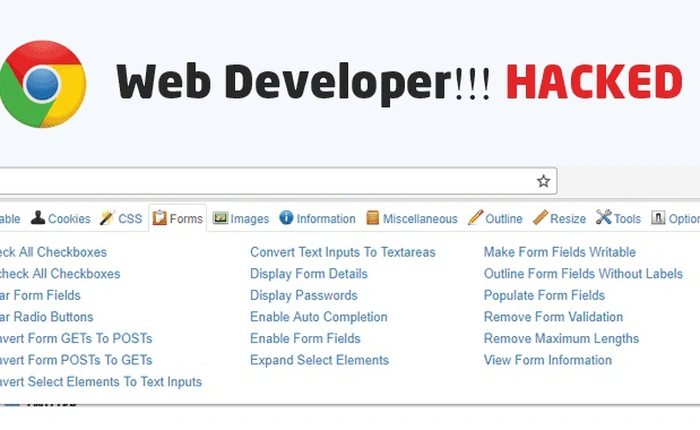Open the Cookies tab
Viewport: 700px width, 430px height.
(x=69, y=219)
